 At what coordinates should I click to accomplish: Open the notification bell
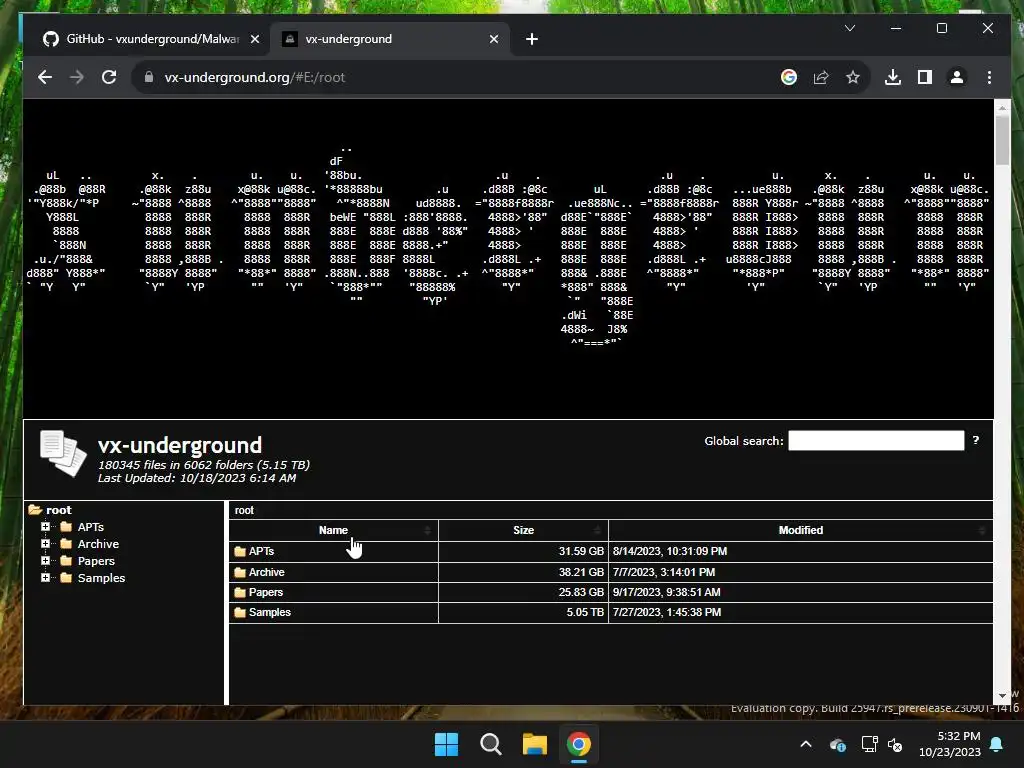pyautogui.click(x=997, y=744)
